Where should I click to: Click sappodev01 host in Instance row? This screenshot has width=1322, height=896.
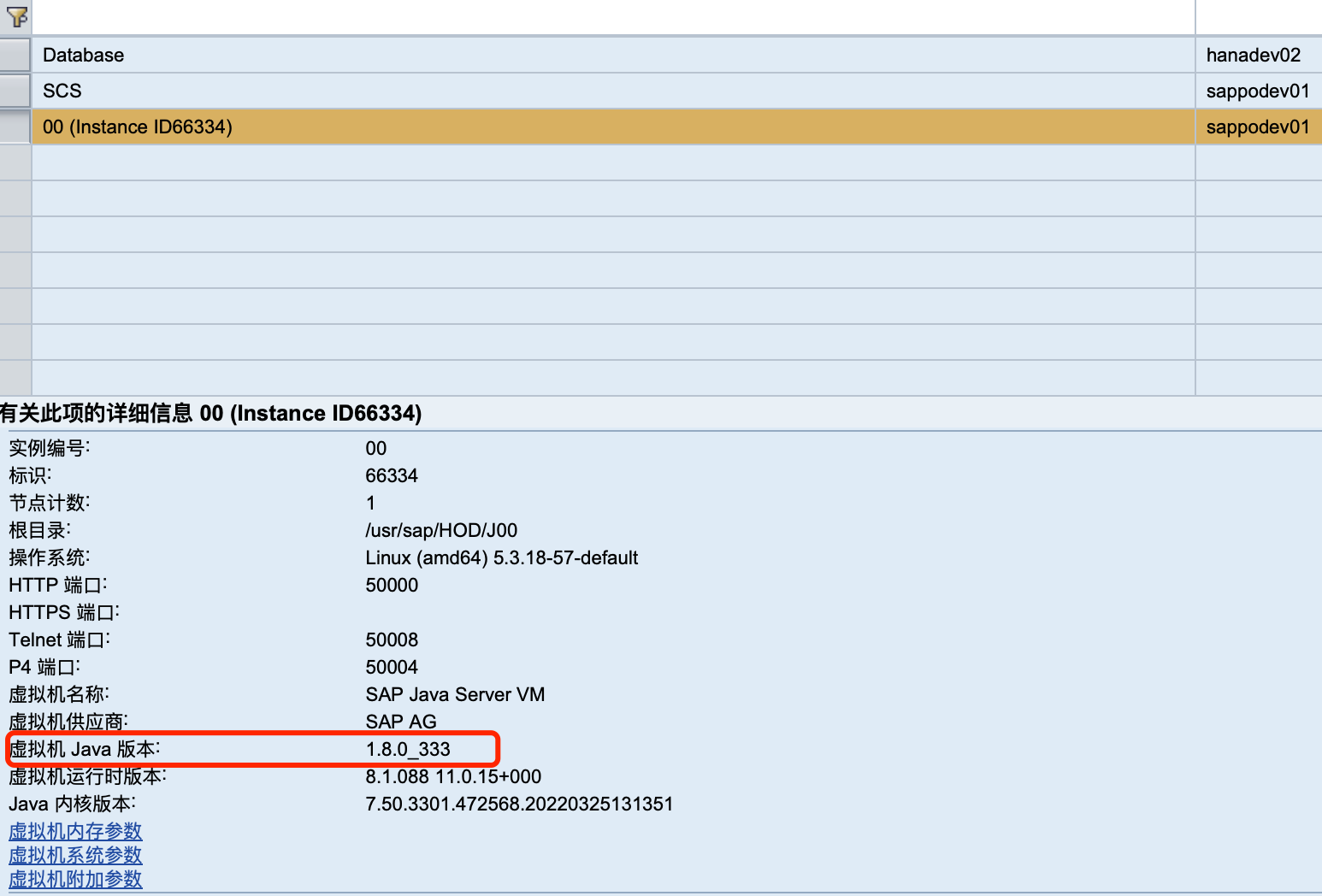(x=1259, y=127)
